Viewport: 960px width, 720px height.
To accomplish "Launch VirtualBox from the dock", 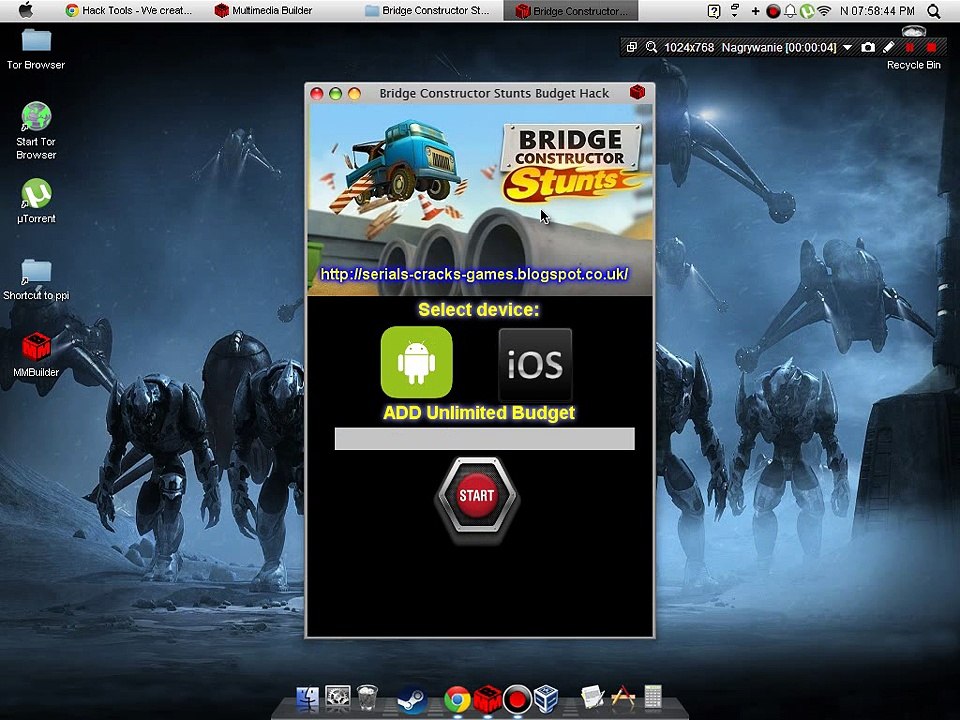I will (x=546, y=699).
